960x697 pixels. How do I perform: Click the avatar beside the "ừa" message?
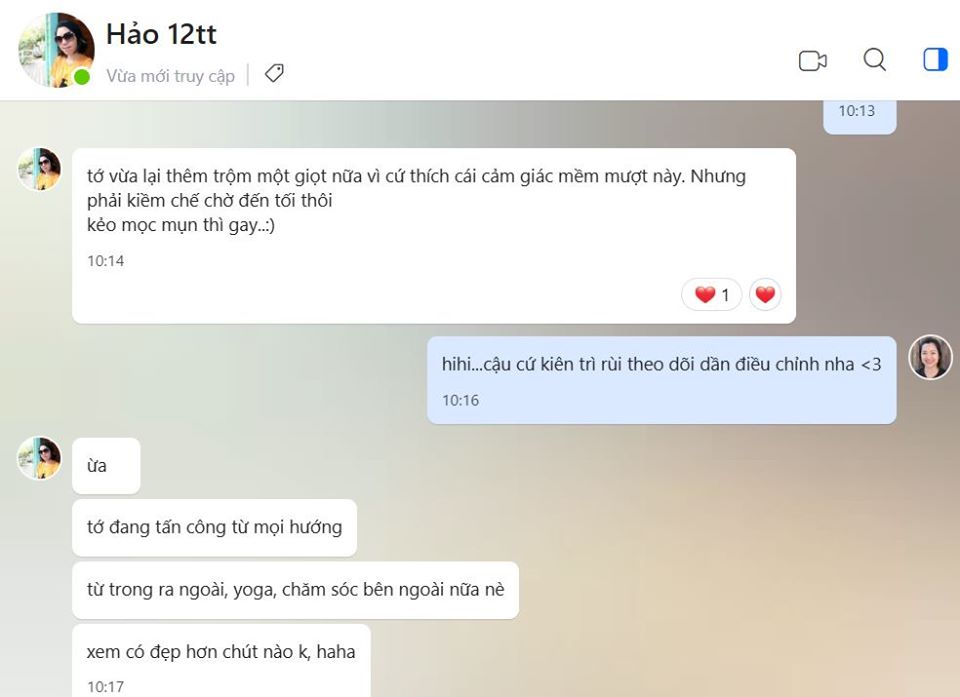click(x=39, y=458)
